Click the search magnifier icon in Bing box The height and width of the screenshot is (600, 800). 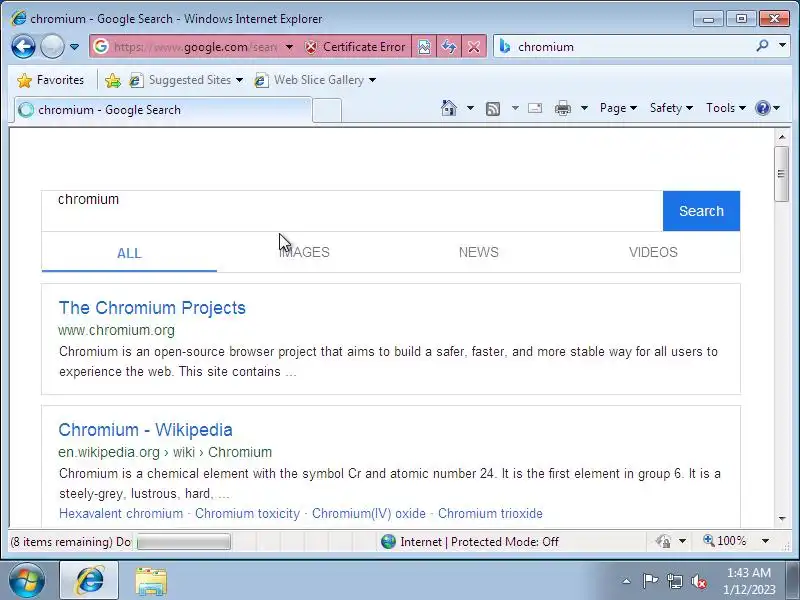pyautogui.click(x=762, y=46)
